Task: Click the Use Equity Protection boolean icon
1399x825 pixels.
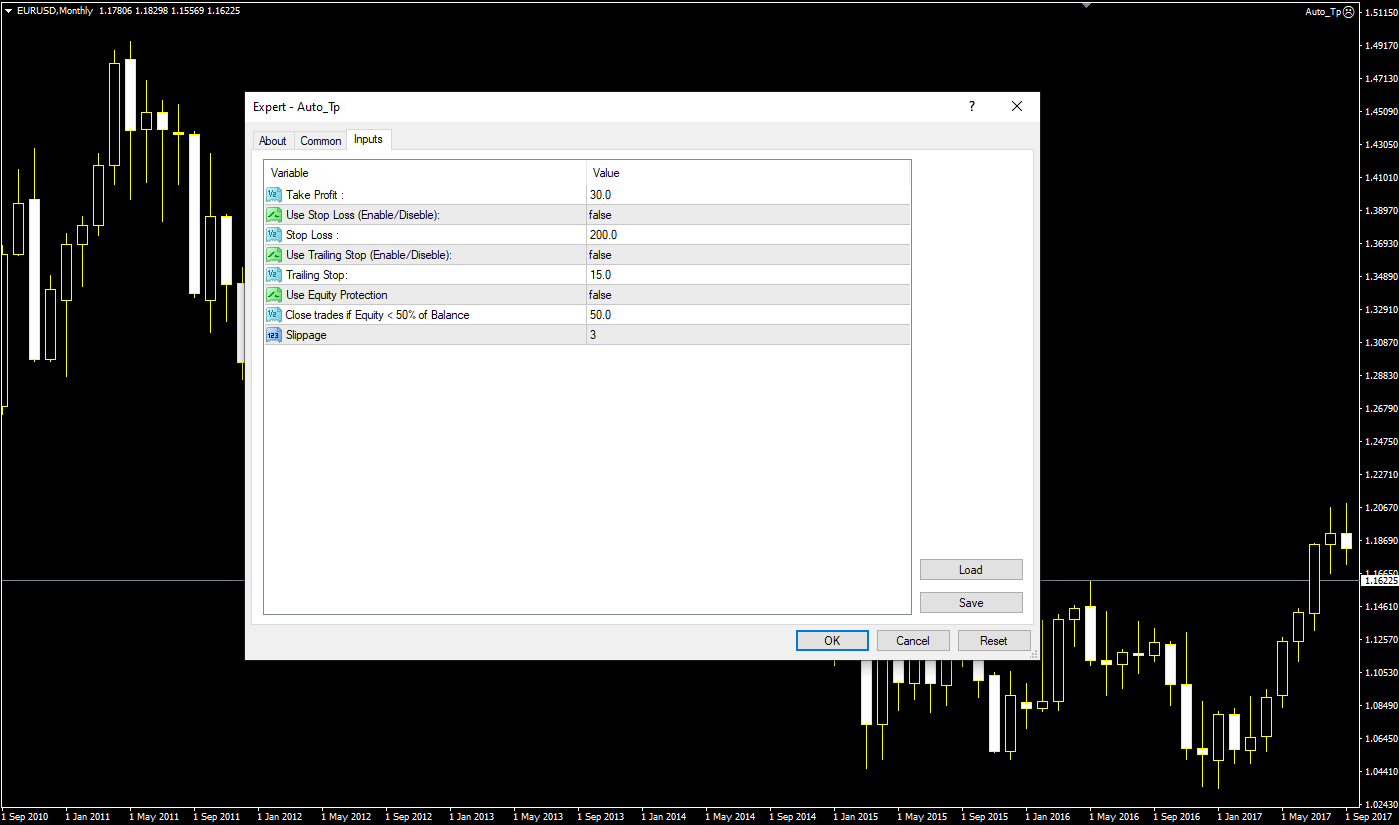Action: coord(274,295)
